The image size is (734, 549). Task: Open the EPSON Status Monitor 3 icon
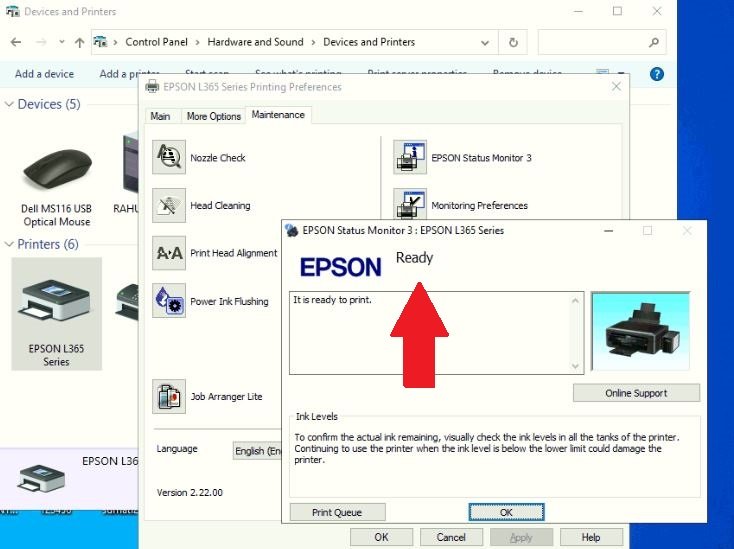click(x=410, y=157)
